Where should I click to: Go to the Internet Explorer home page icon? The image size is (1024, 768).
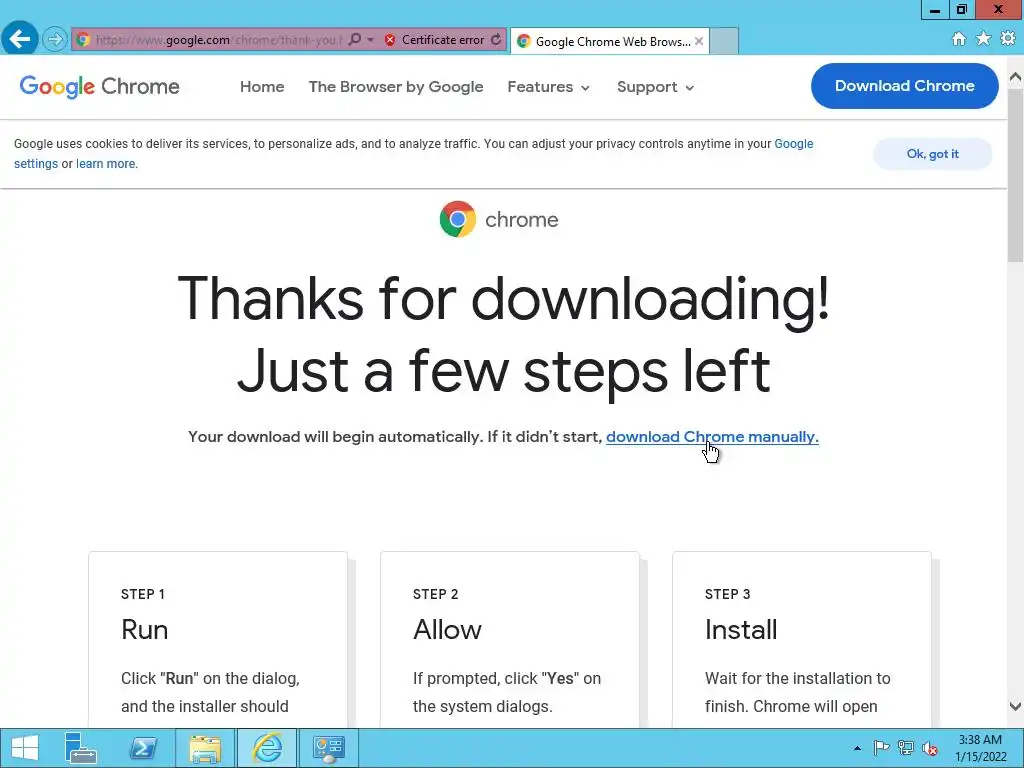(959, 39)
